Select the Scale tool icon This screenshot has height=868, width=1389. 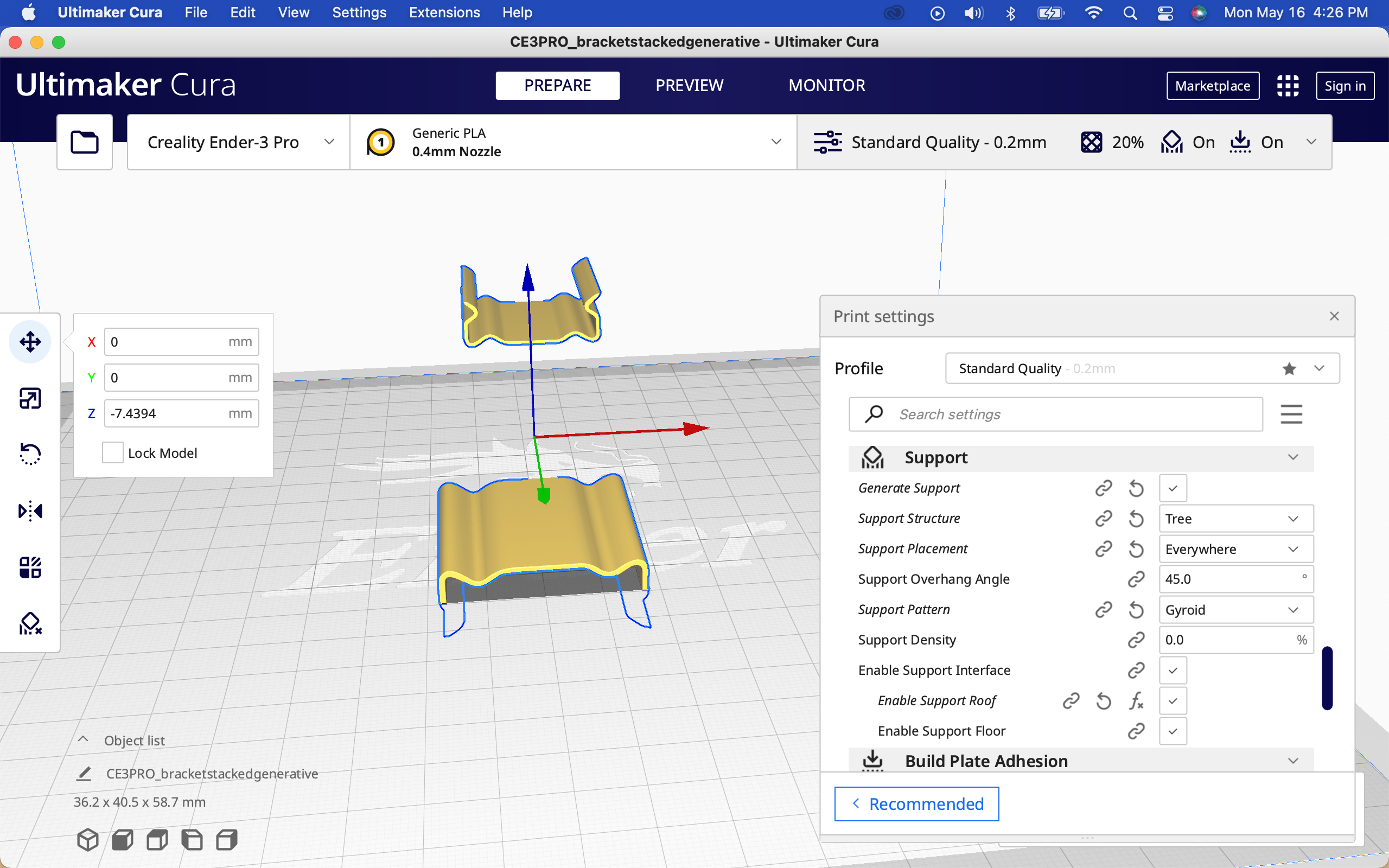30,398
